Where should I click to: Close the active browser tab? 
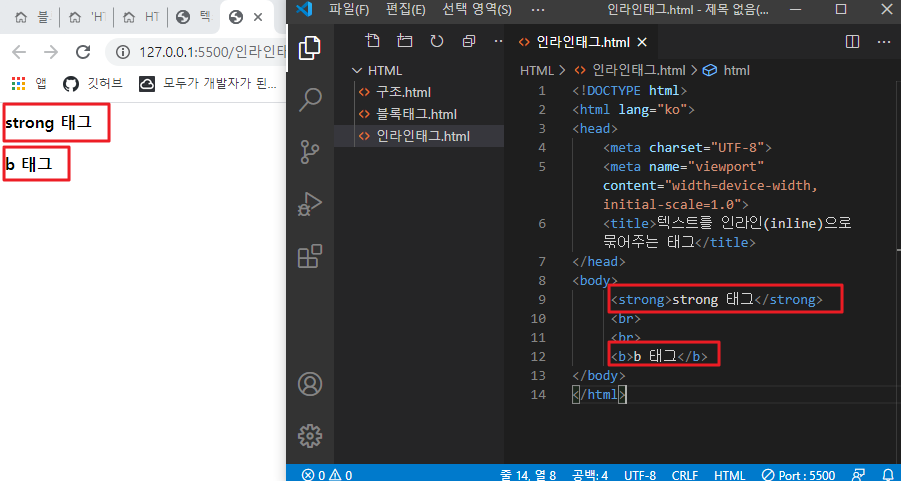point(258,17)
